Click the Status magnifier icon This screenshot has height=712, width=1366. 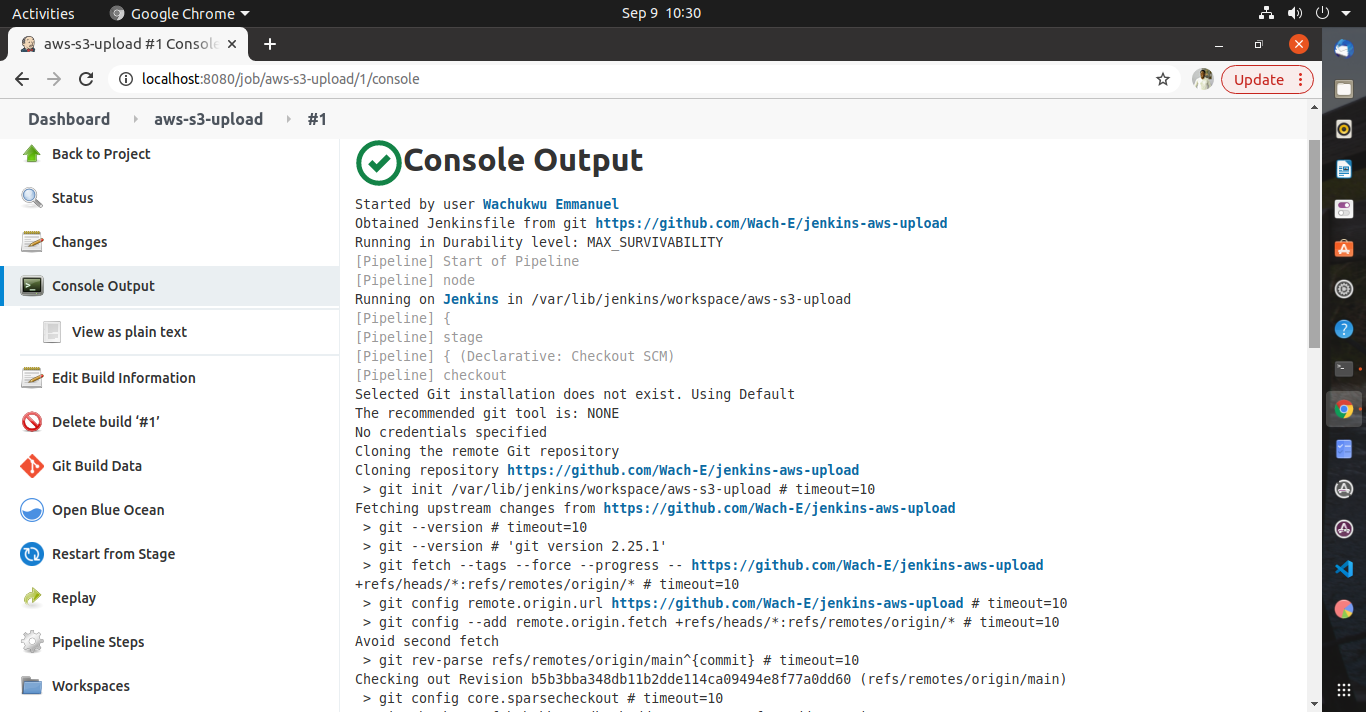[32, 198]
